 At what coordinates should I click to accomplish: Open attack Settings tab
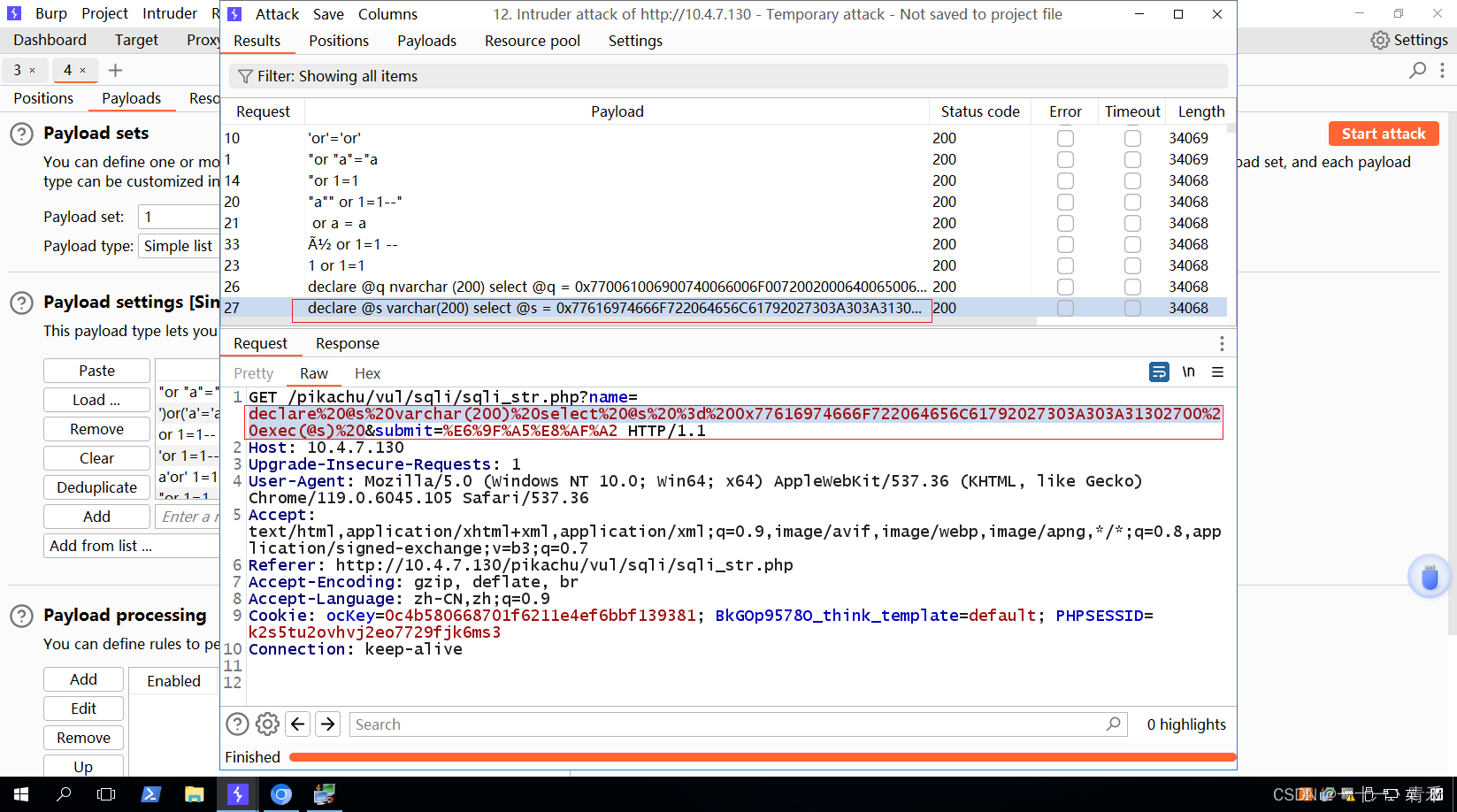[635, 41]
